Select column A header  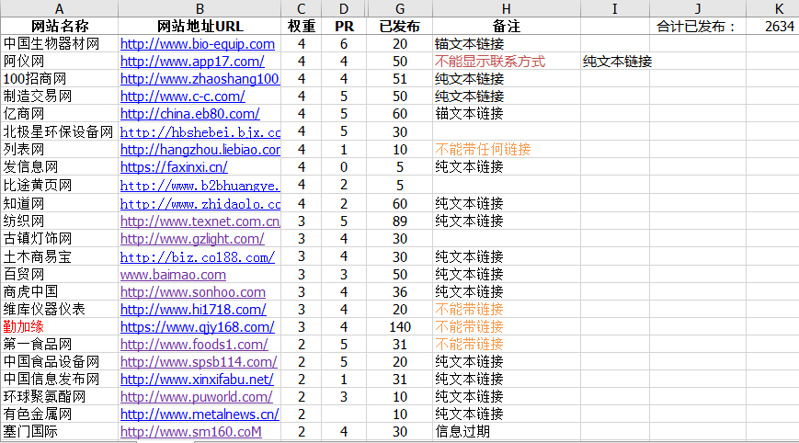point(59,9)
